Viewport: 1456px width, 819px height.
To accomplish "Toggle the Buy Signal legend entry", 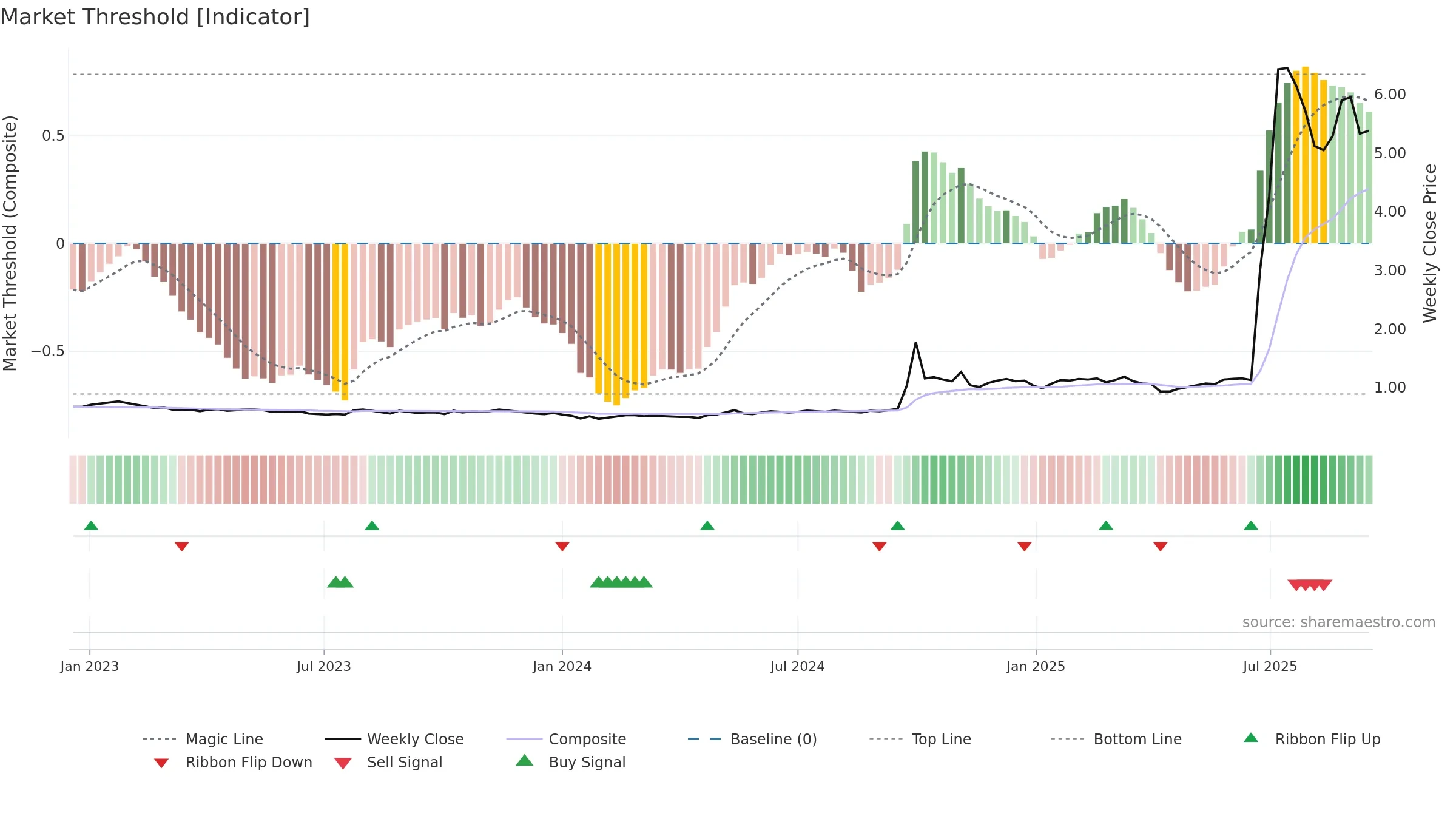I will (570, 762).
